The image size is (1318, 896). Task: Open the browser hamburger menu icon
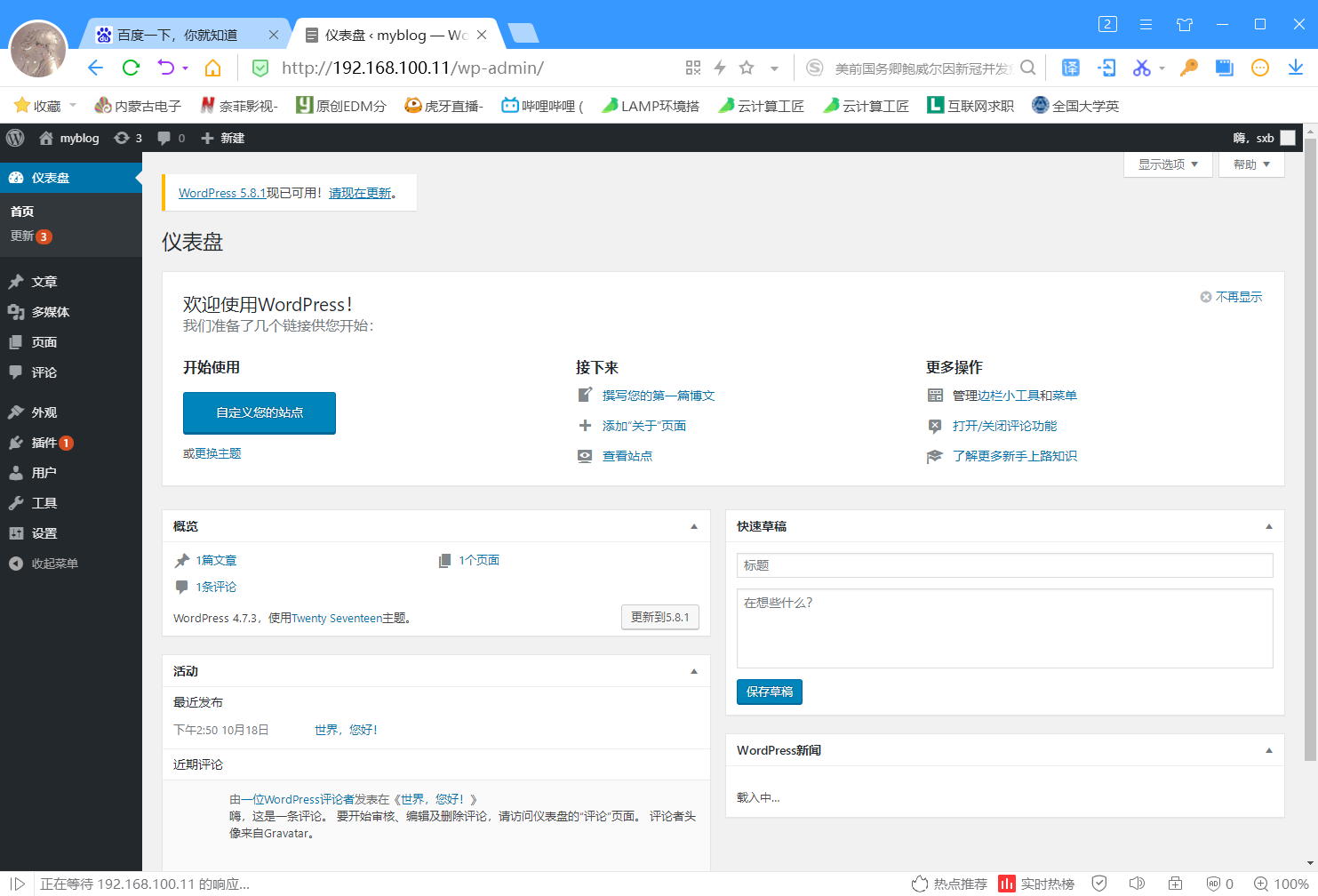coord(1146,24)
